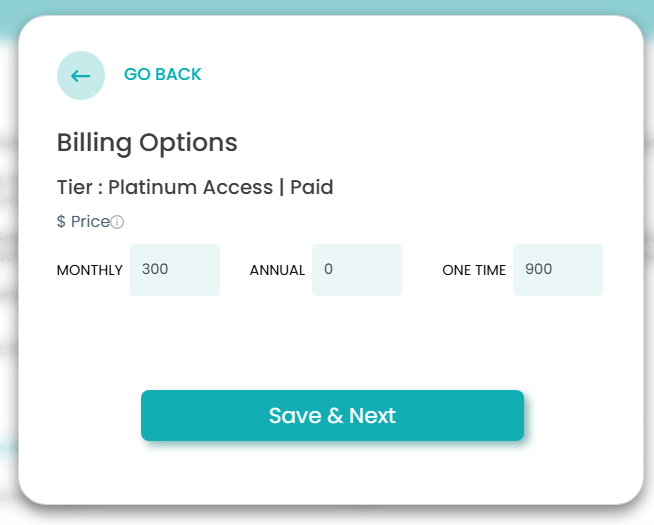Click the back arrow circle icon
This screenshot has width=654, height=525.
pos(81,75)
